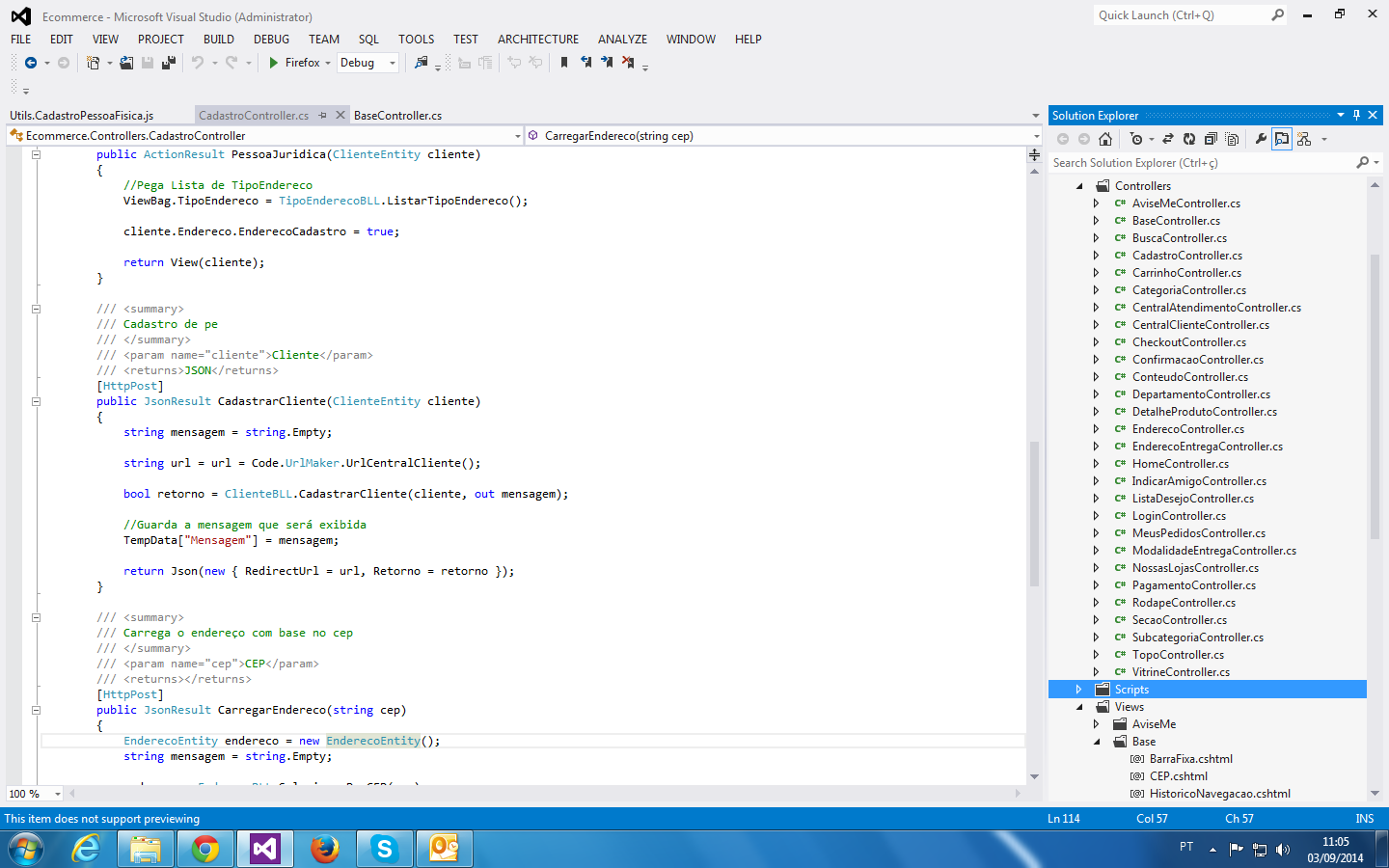
Task: Click the Solution Explorer vertical scrollbar thumb
Action: 1375,395
